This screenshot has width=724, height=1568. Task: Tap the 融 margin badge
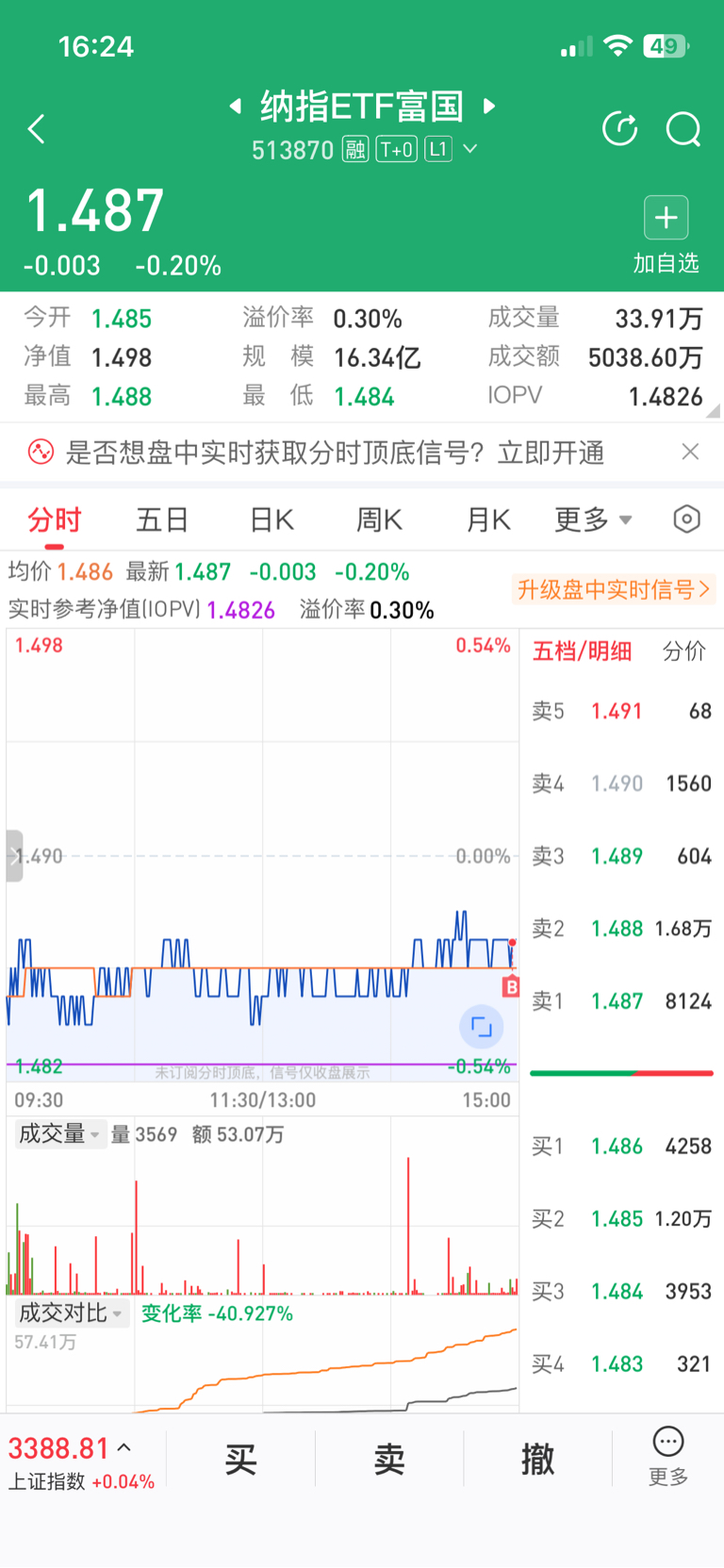(355, 149)
